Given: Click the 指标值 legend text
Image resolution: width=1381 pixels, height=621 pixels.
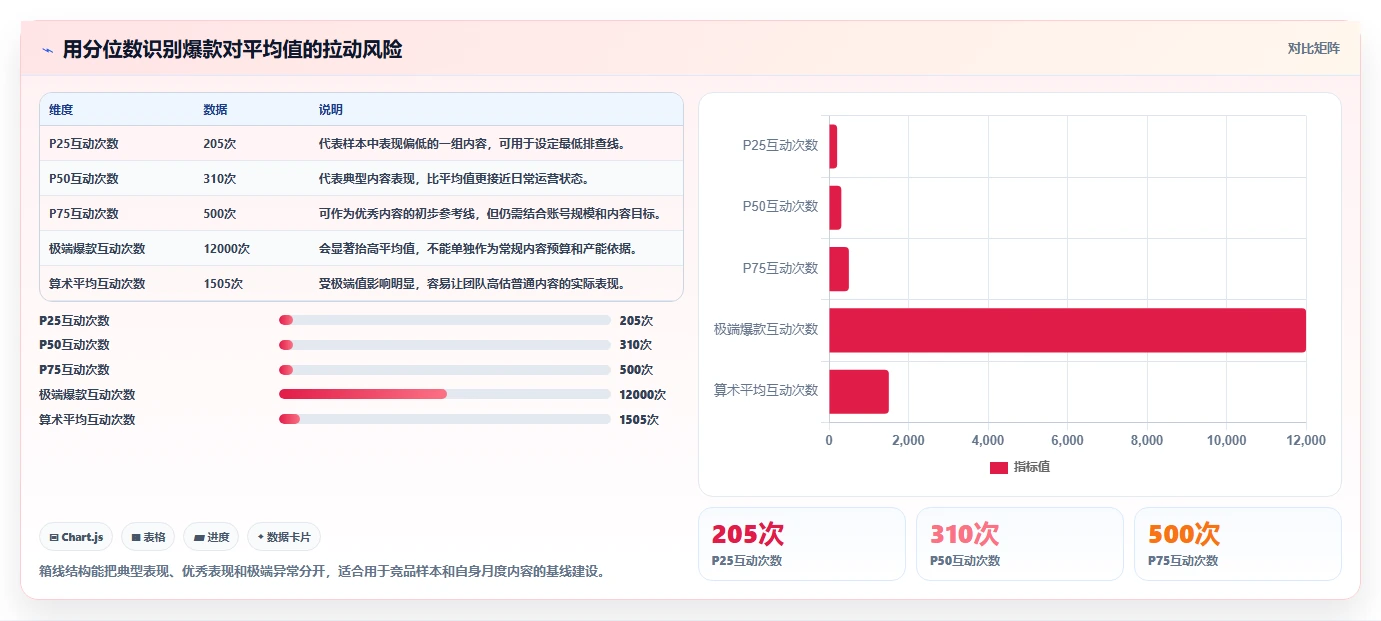Looking at the screenshot, I should [1031, 467].
